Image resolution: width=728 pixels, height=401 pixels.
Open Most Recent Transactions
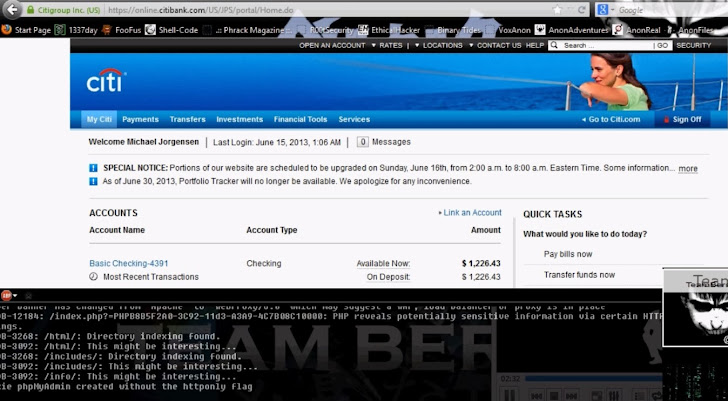coord(151,277)
